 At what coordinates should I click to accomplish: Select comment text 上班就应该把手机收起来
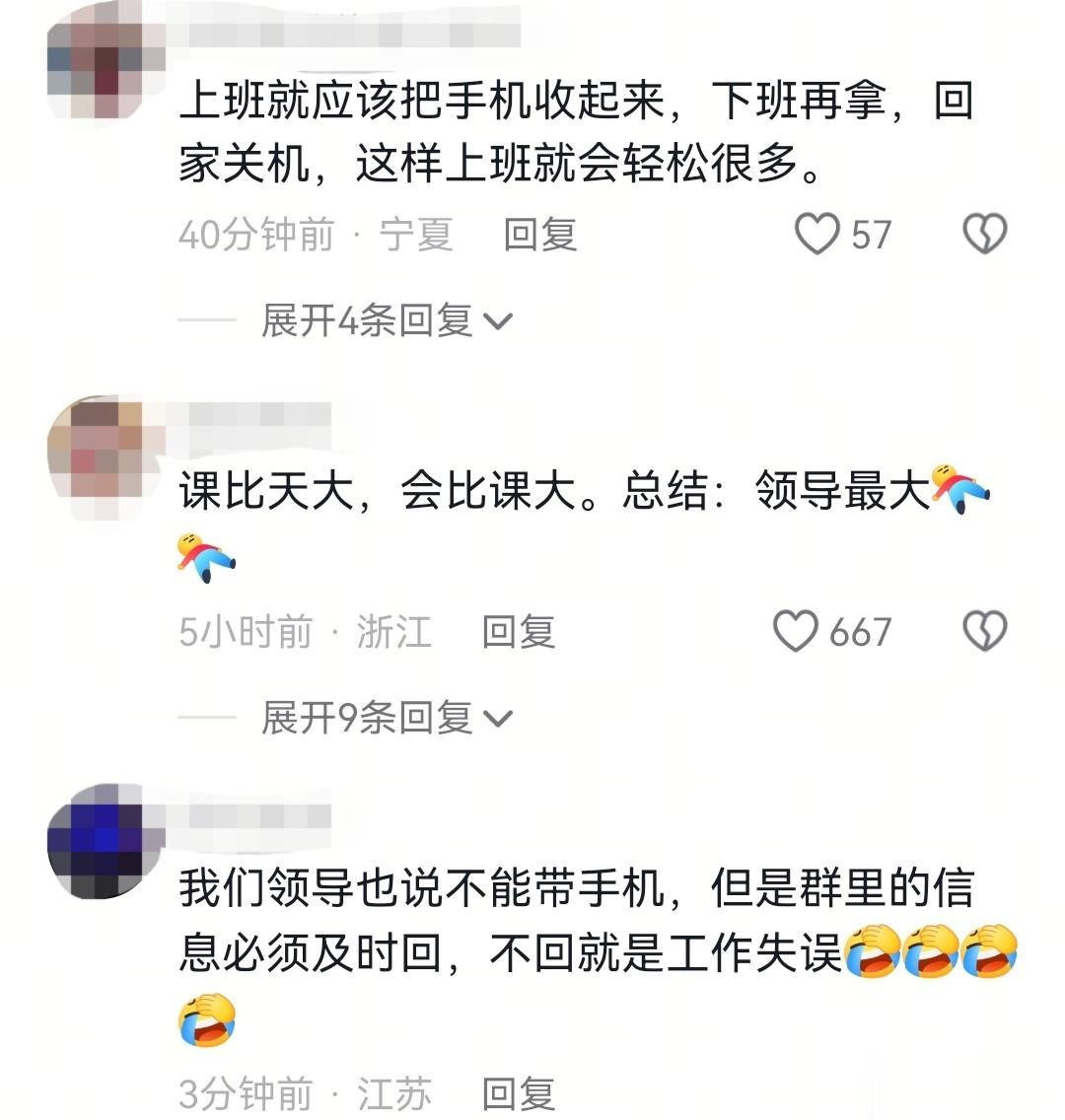(421, 100)
